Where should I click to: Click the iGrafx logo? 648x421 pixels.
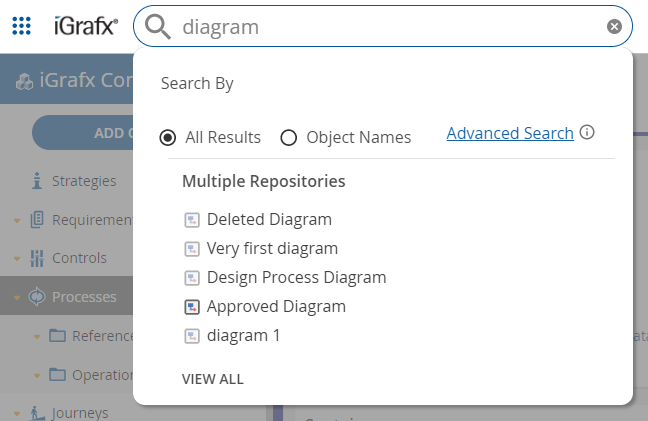85,27
